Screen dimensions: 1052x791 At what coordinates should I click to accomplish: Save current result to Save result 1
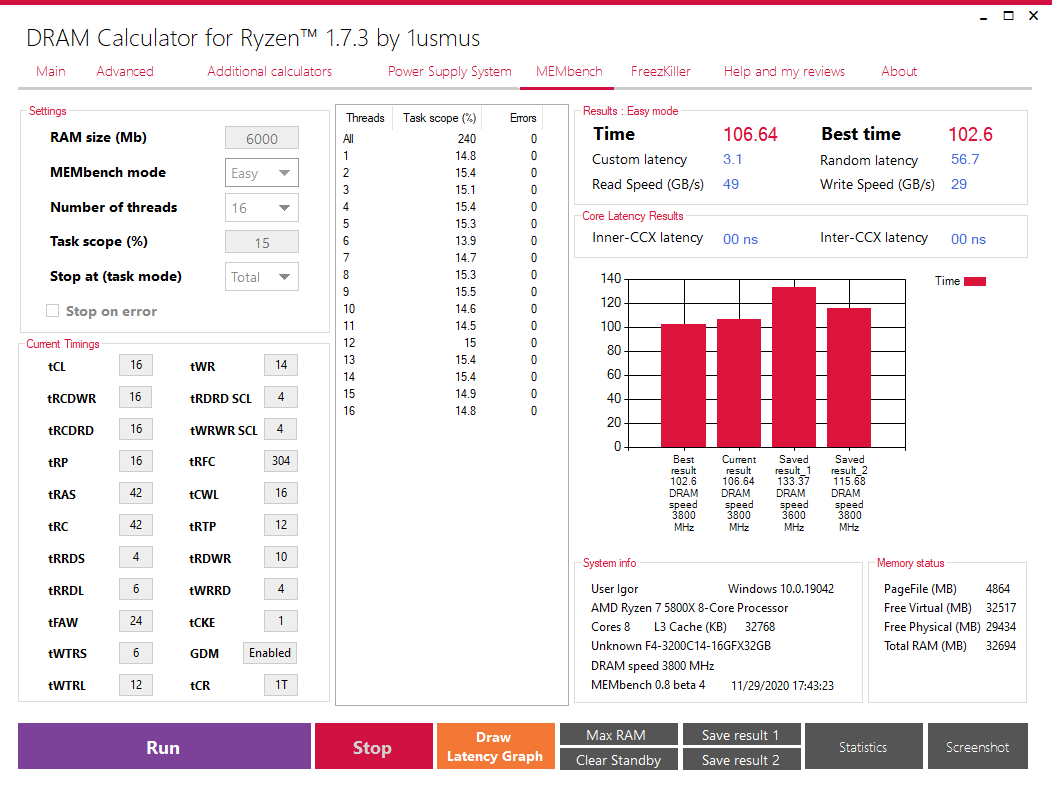tap(741, 735)
